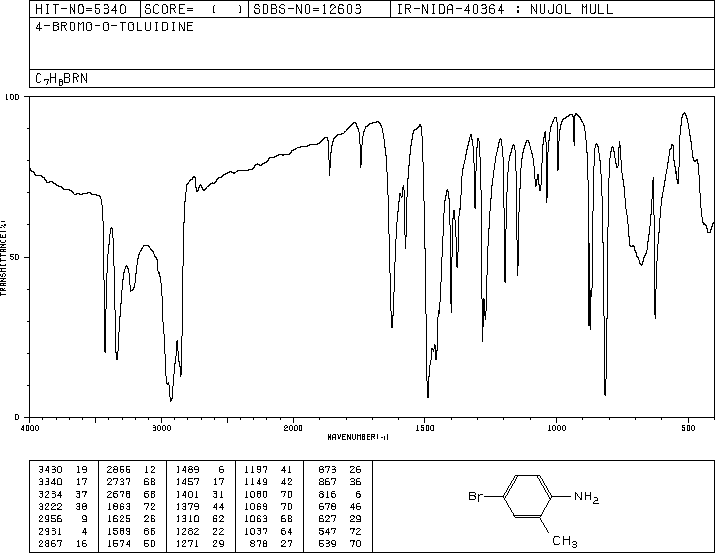The image size is (715, 553).
Task: Click peak table entry 878
Action: [x=259, y=543]
